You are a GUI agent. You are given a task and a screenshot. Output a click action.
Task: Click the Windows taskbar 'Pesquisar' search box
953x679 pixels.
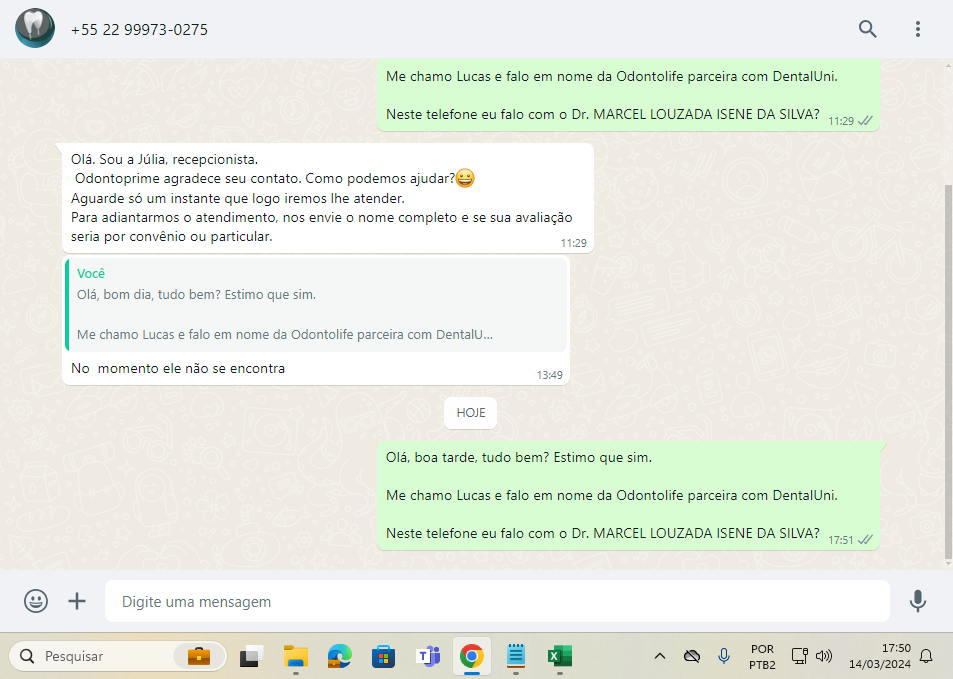[x=118, y=657]
